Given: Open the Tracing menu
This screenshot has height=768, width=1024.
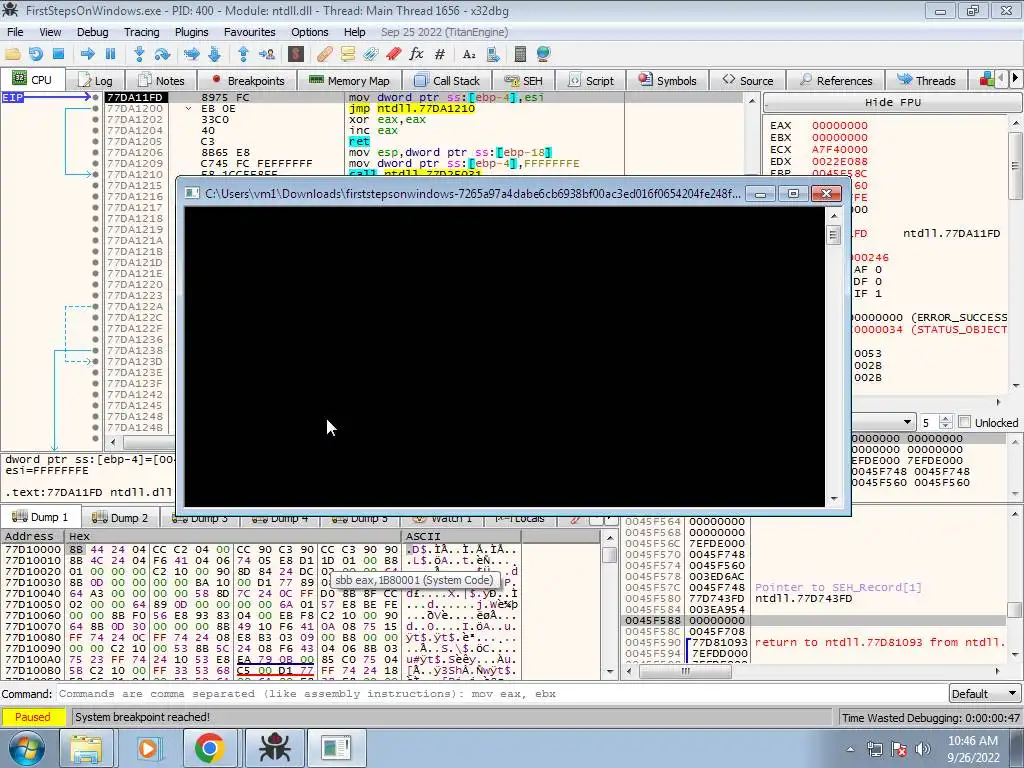Looking at the screenshot, I should point(142,32).
